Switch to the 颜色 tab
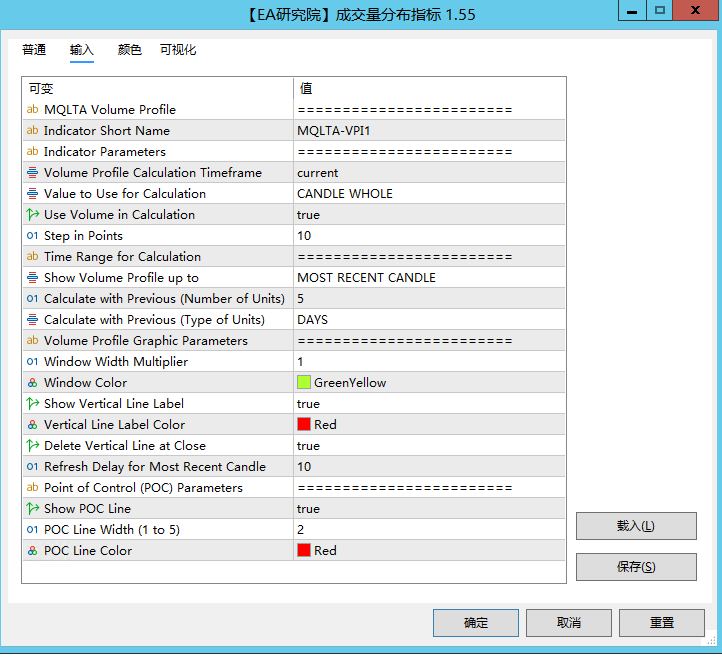This screenshot has width=722, height=659. [129, 50]
